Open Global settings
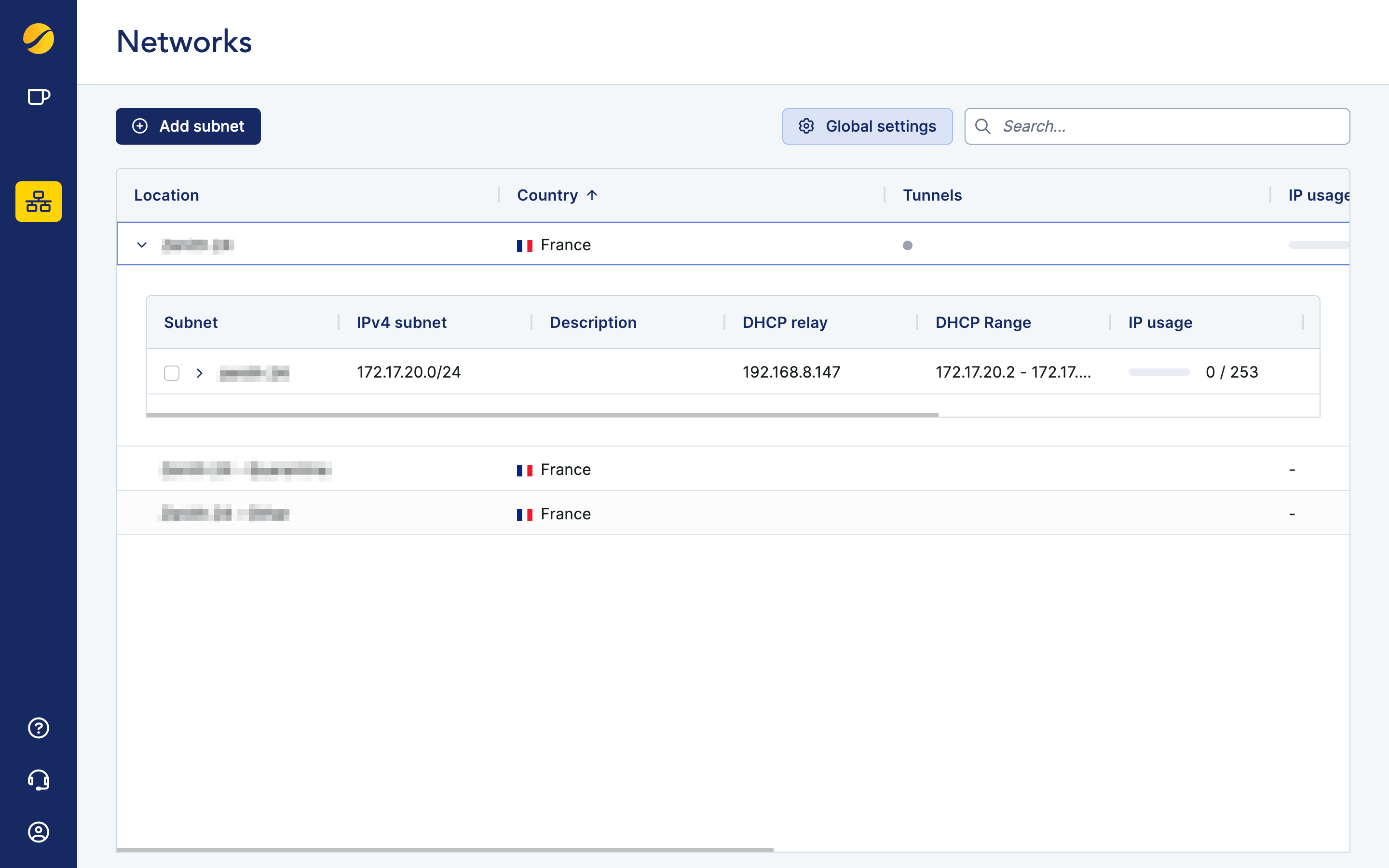 [867, 126]
